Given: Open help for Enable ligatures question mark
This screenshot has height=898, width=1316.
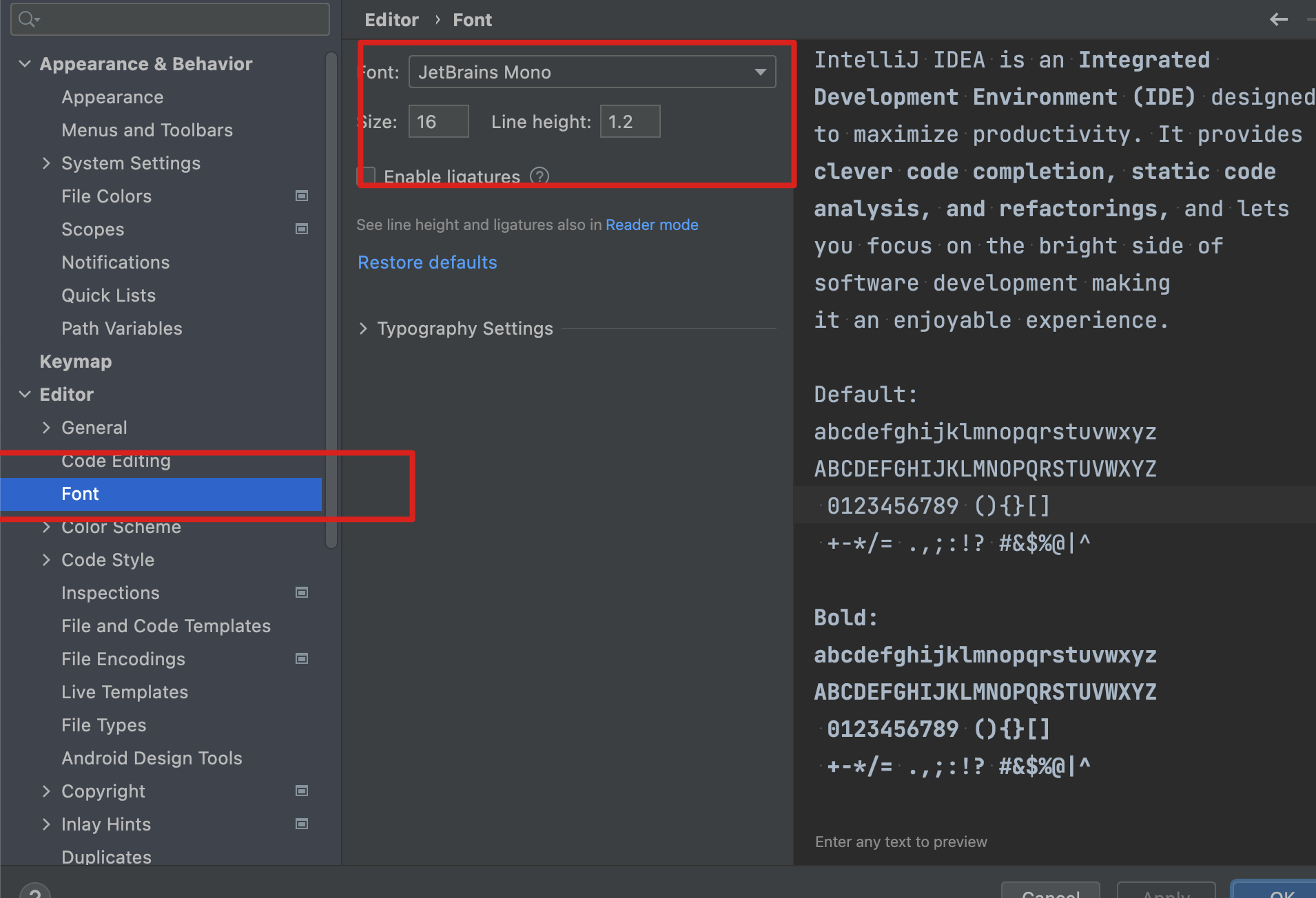Looking at the screenshot, I should 539,176.
